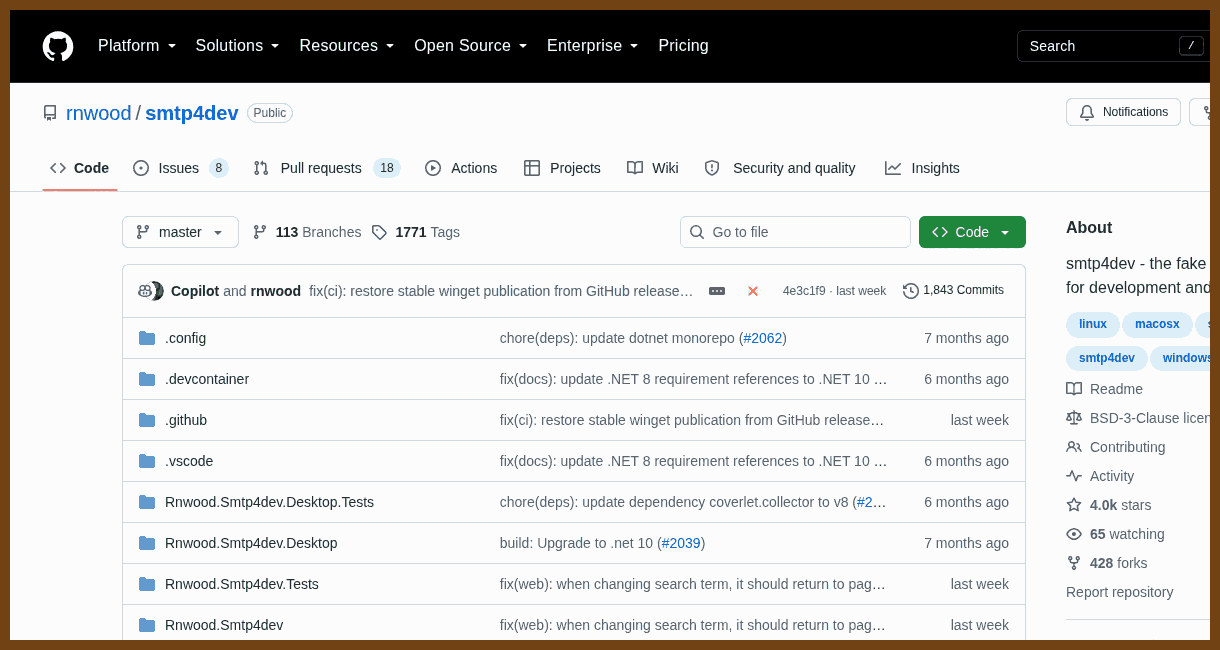The image size is (1220, 650).
Task: Open pull request #2039 link
Action: [x=681, y=543]
